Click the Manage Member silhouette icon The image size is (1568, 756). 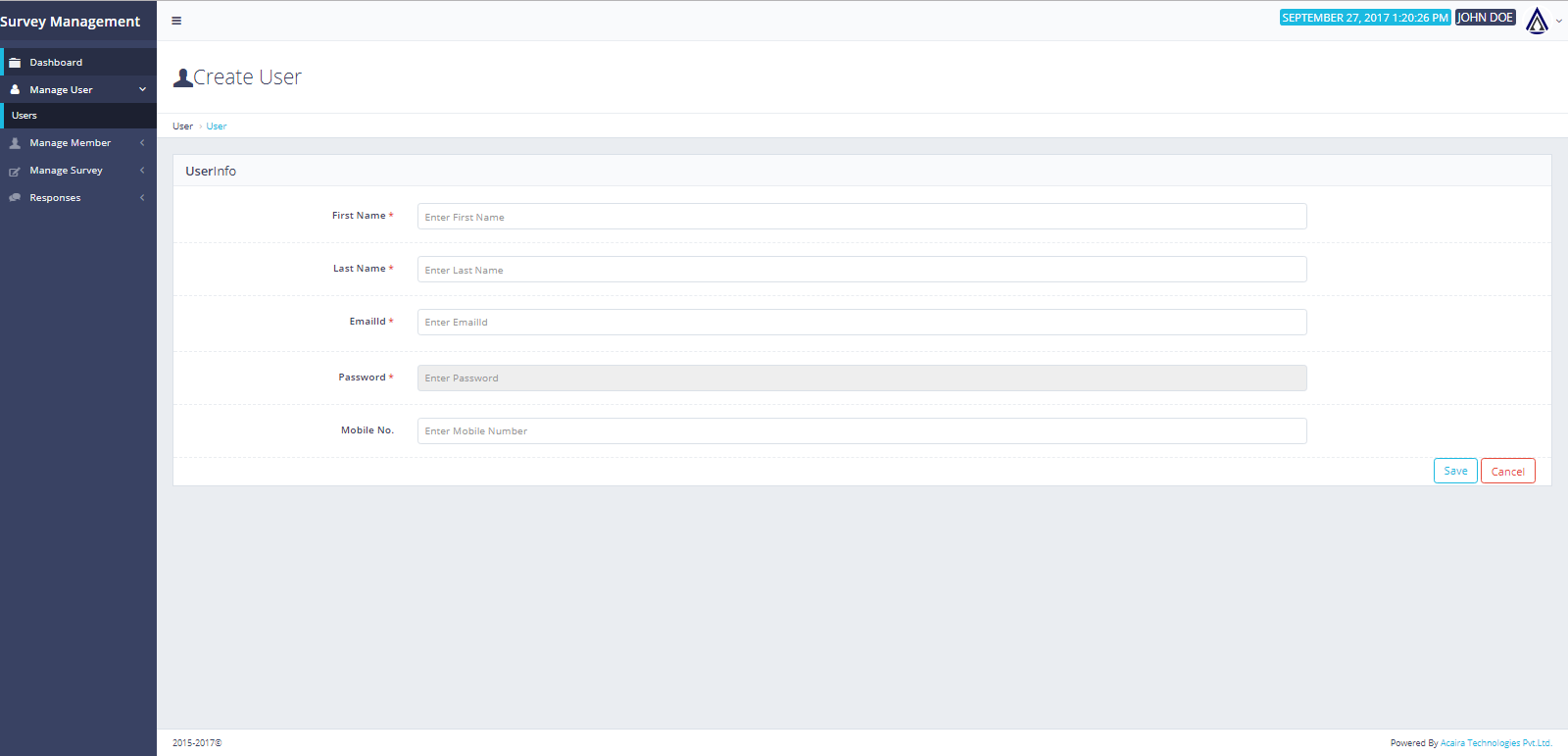pyautogui.click(x=15, y=143)
